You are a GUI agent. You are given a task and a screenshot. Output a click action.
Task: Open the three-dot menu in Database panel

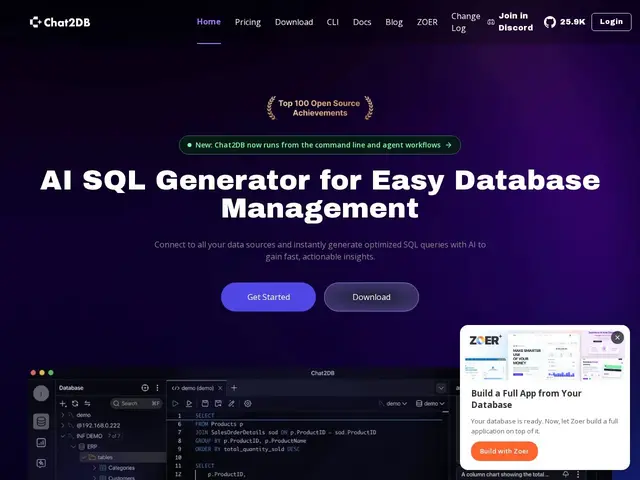(x=157, y=388)
